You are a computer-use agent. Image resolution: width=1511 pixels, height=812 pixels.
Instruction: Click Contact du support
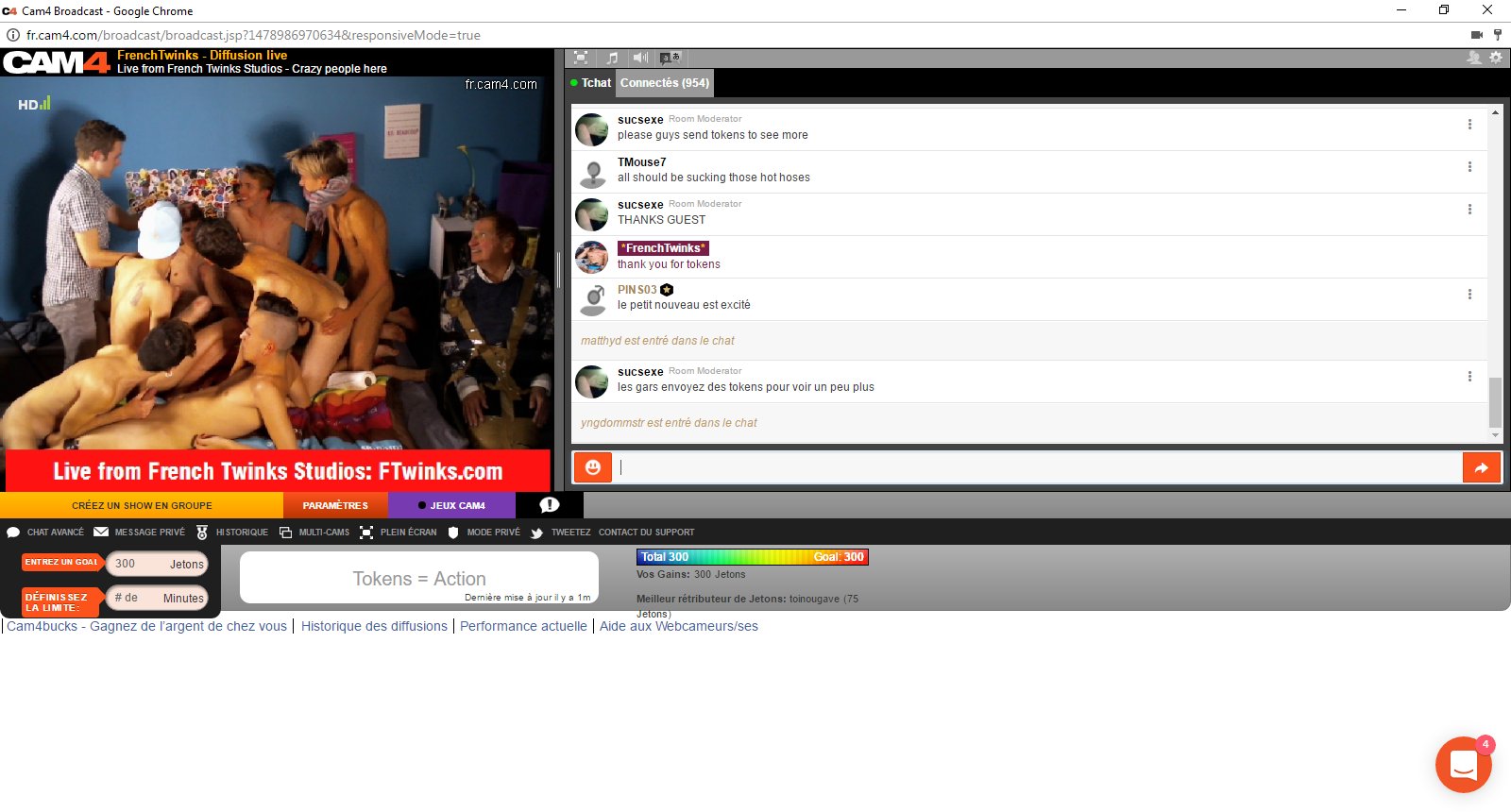[646, 533]
